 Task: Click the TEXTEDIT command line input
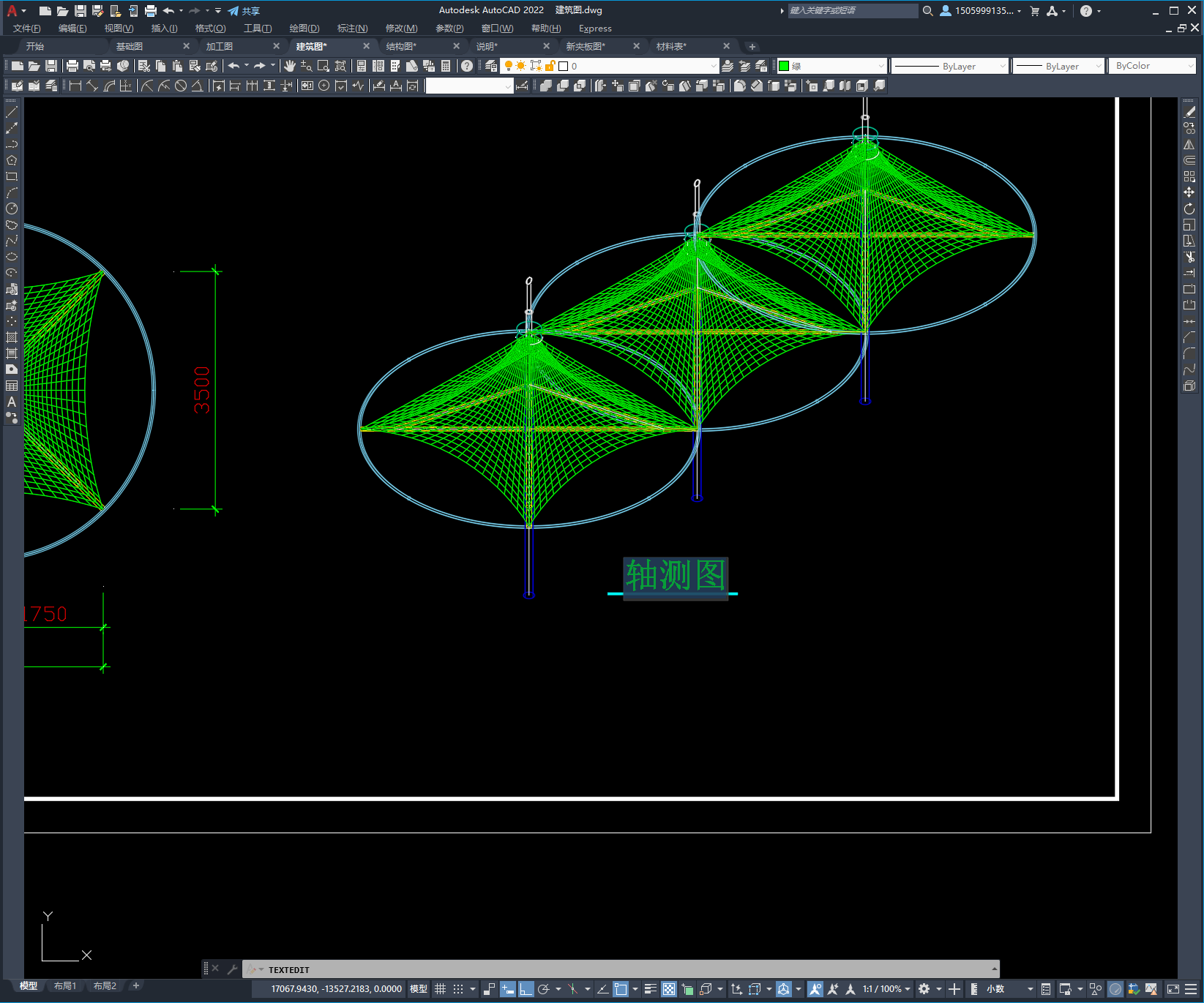621,969
